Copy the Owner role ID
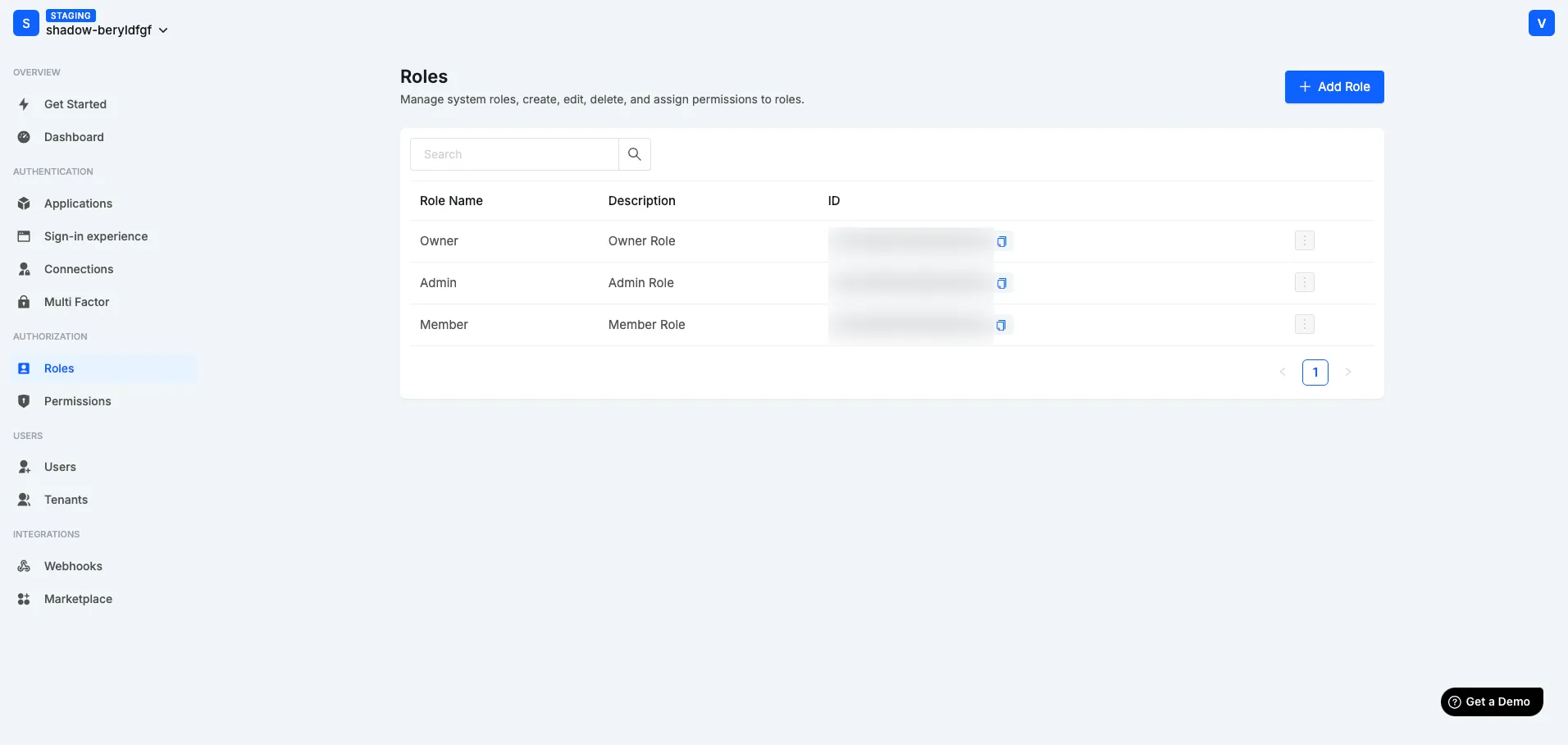The height and width of the screenshot is (745, 1568). pos(1001,242)
